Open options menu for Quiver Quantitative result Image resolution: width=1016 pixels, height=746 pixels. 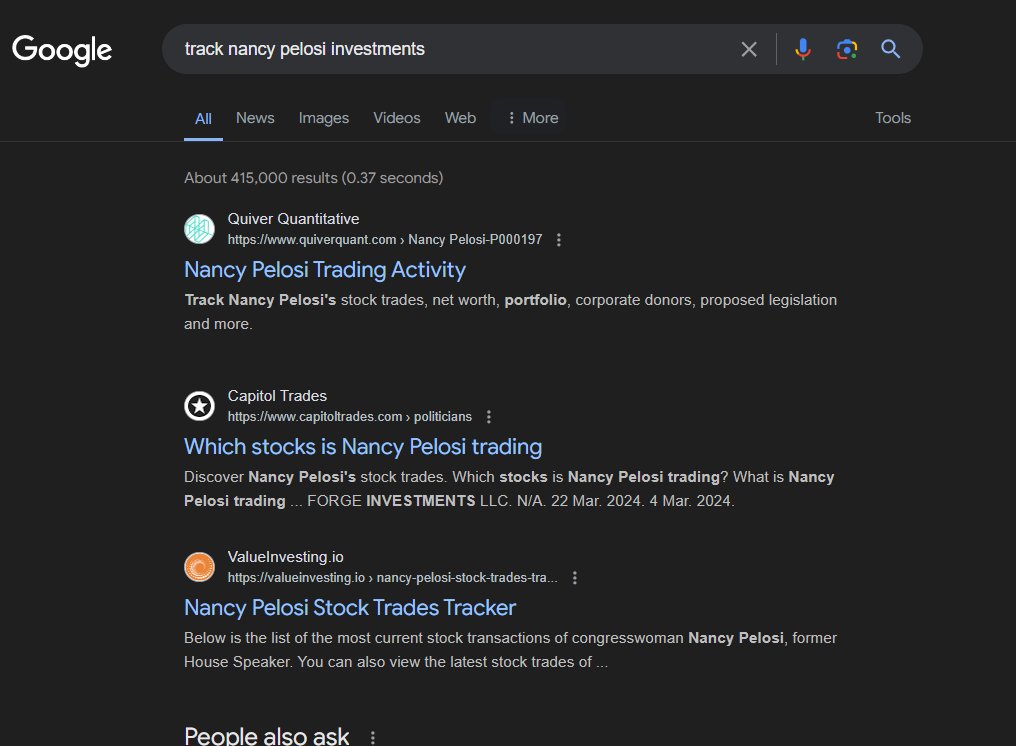[x=559, y=240]
